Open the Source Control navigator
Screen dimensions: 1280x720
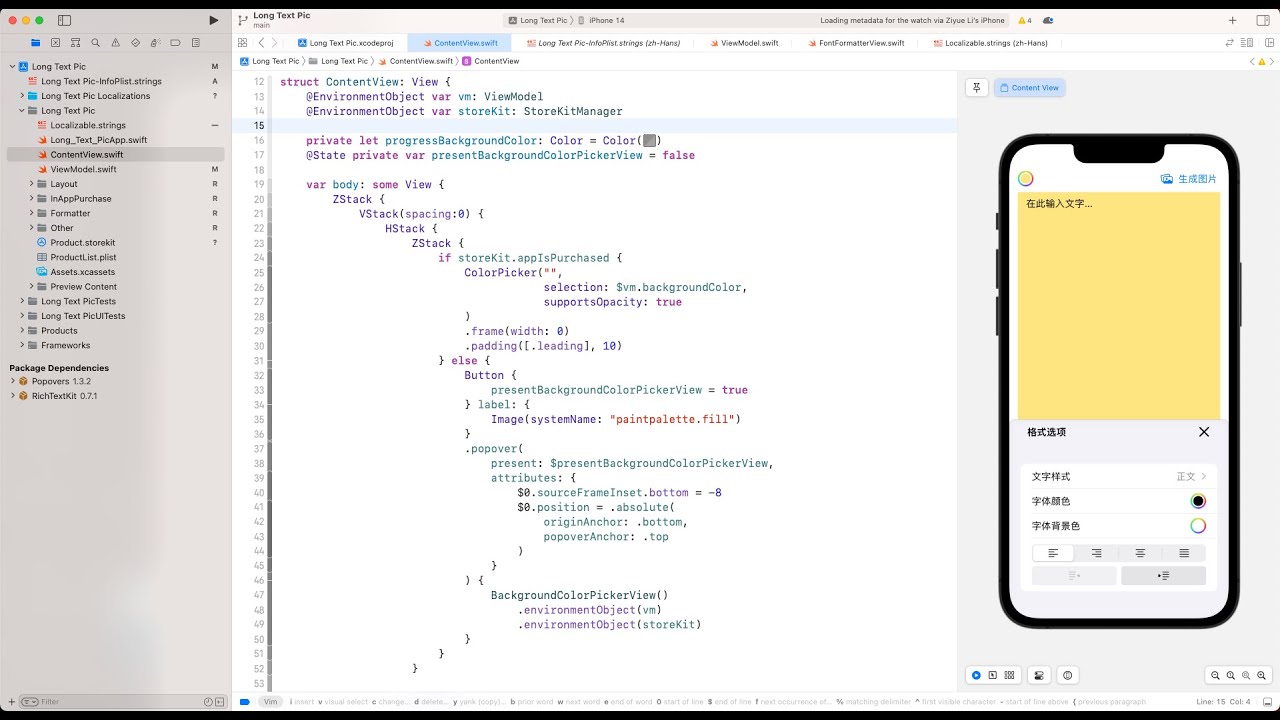55,43
